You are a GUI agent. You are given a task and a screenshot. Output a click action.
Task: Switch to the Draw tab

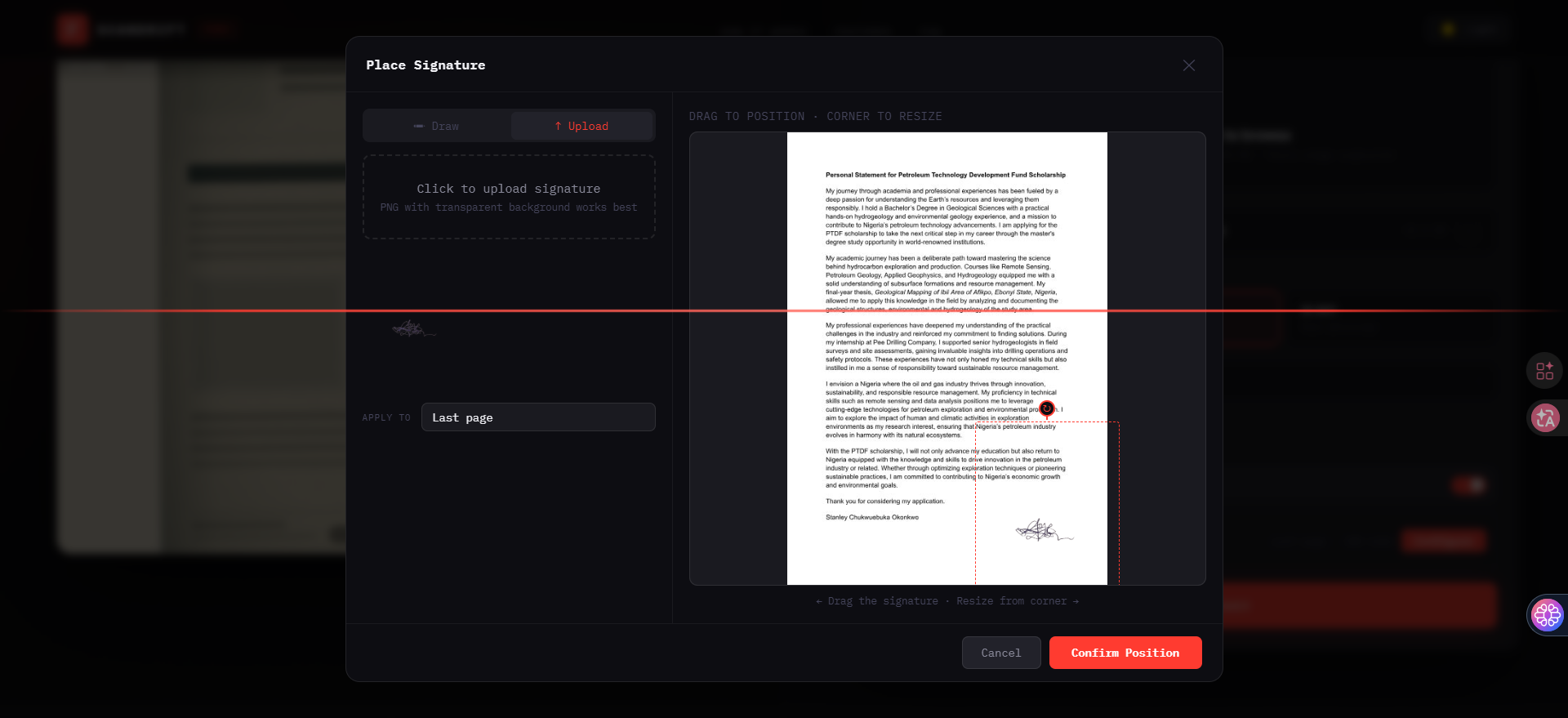coord(437,126)
